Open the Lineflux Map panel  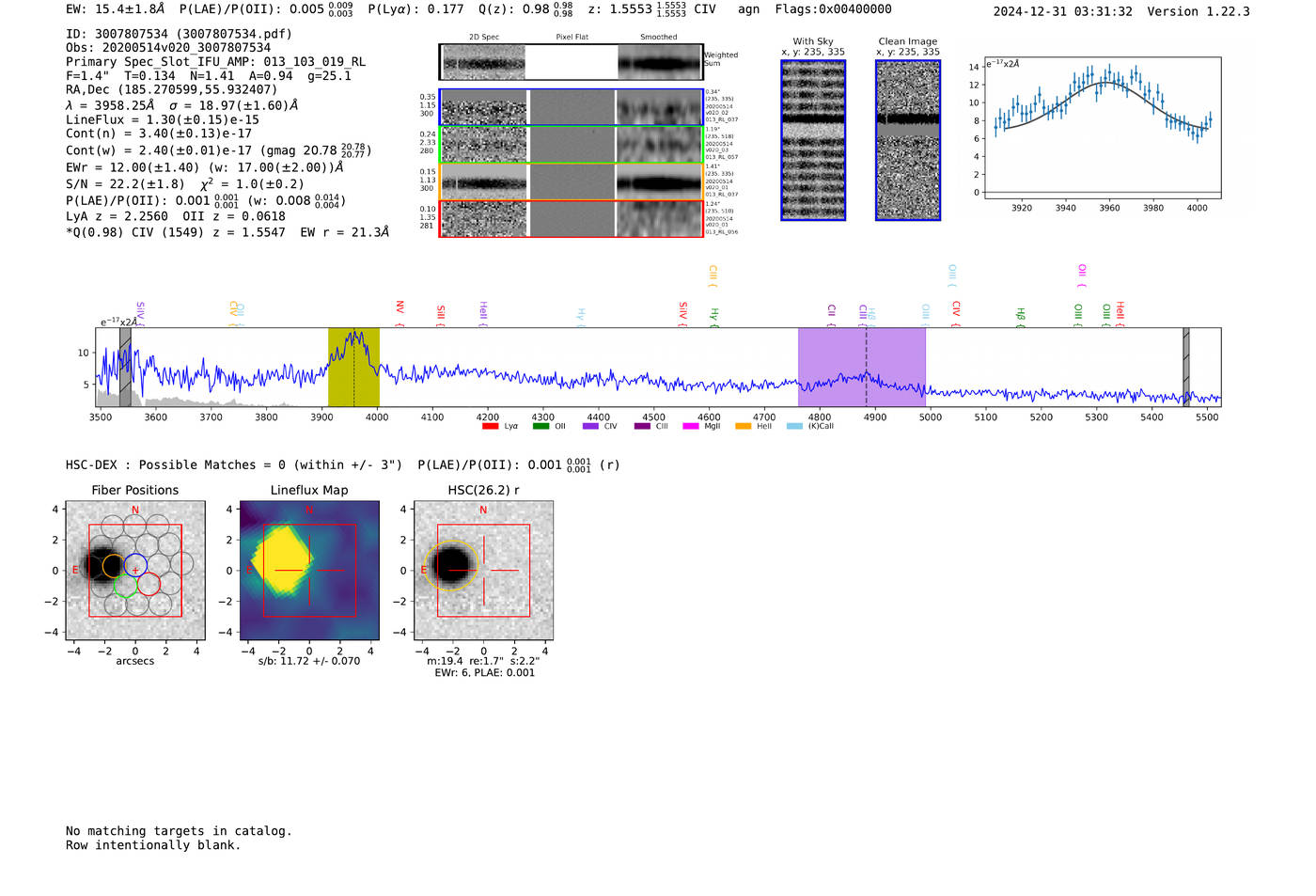pos(309,571)
